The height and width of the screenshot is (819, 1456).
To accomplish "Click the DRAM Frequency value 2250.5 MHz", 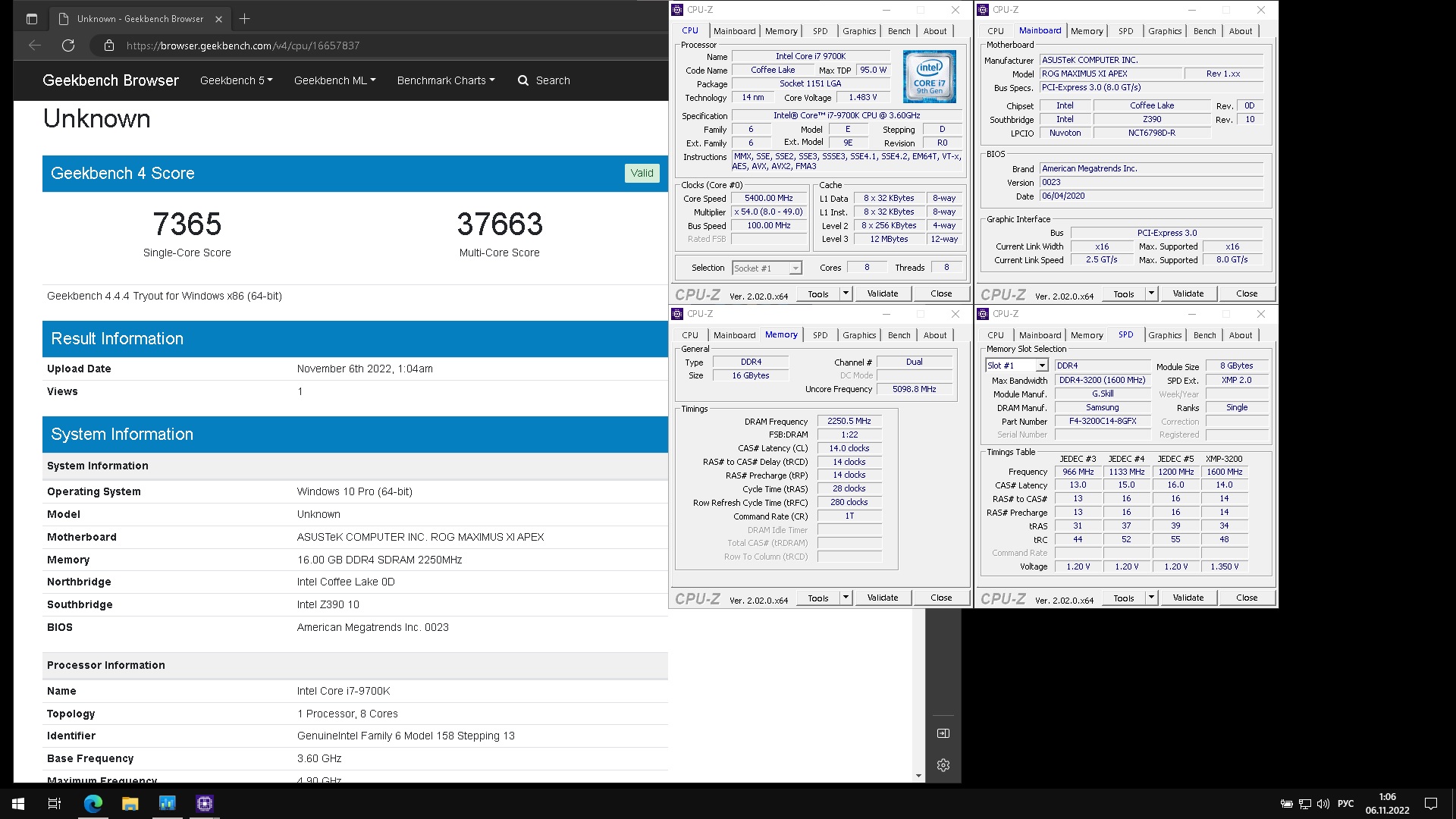I will coord(849,421).
